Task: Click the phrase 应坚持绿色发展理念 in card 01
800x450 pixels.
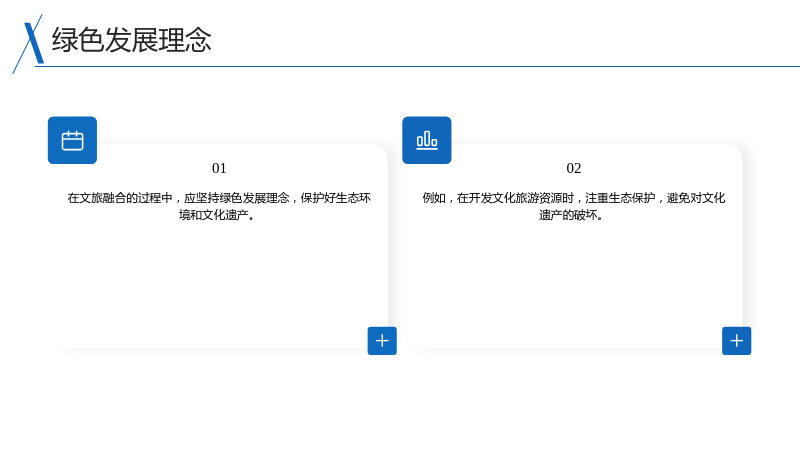Action: pos(237,198)
